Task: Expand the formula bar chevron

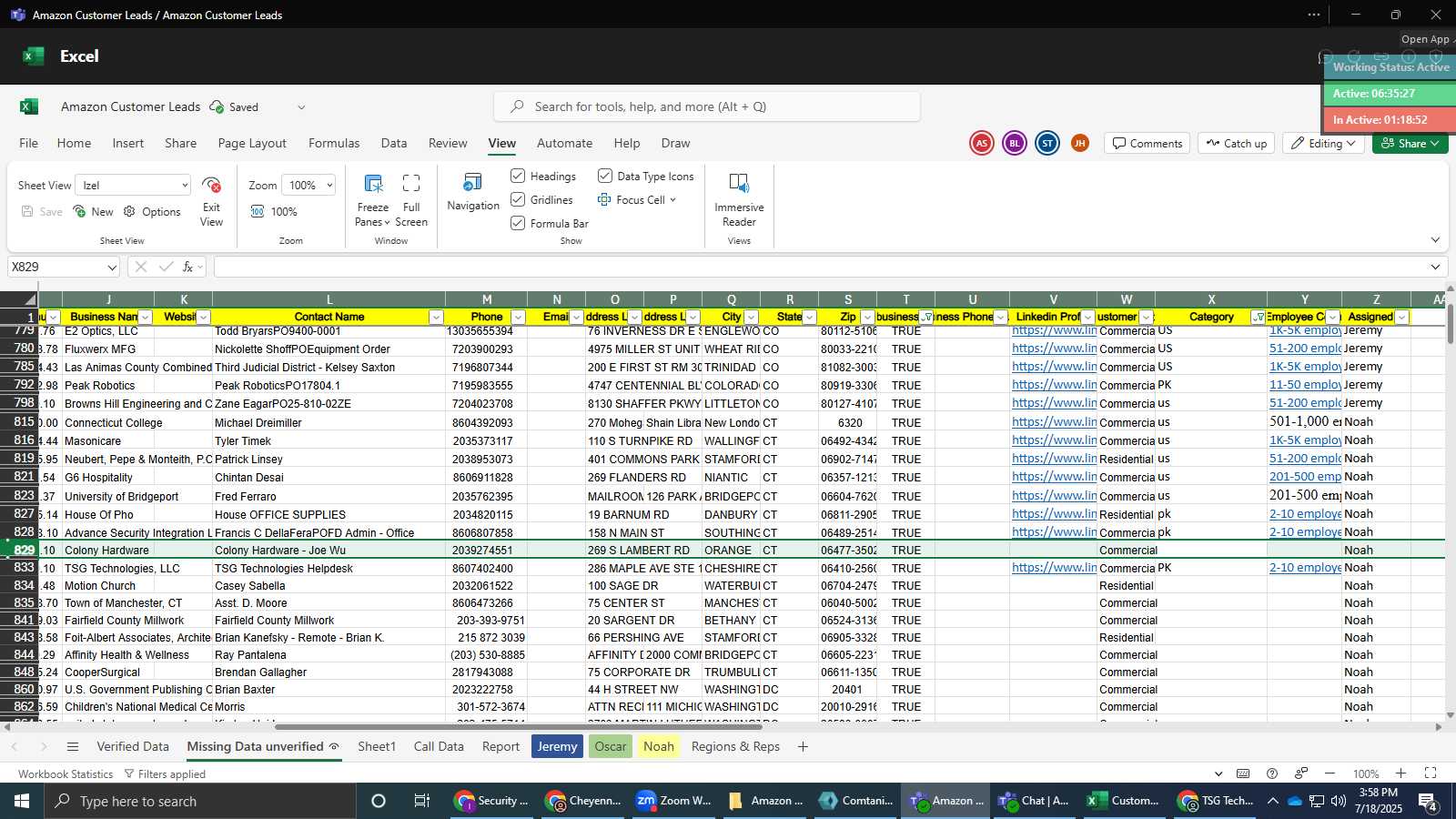Action: (x=1435, y=267)
